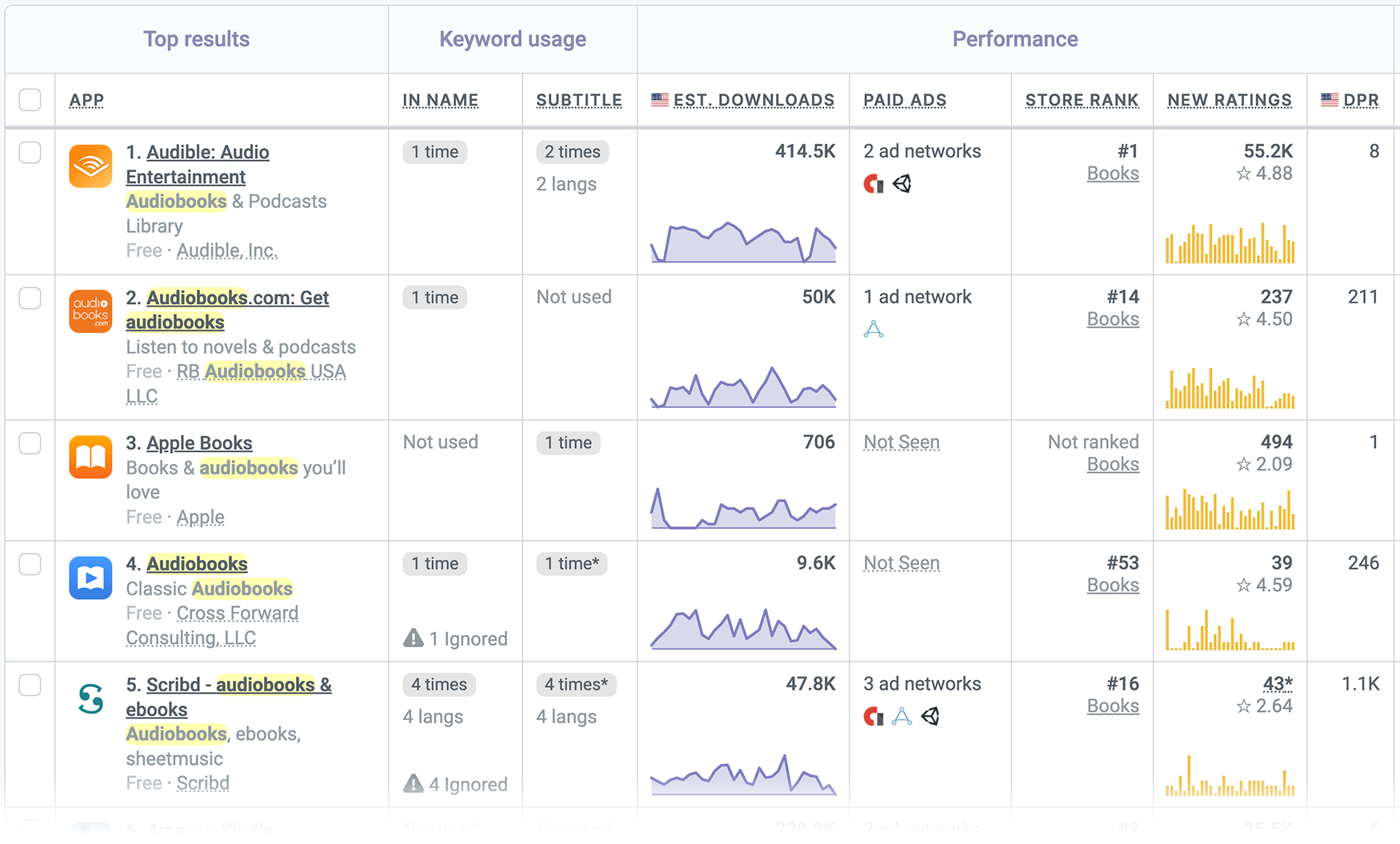Open the Scribd developer link
This screenshot has height=844, width=1400.
point(202,783)
